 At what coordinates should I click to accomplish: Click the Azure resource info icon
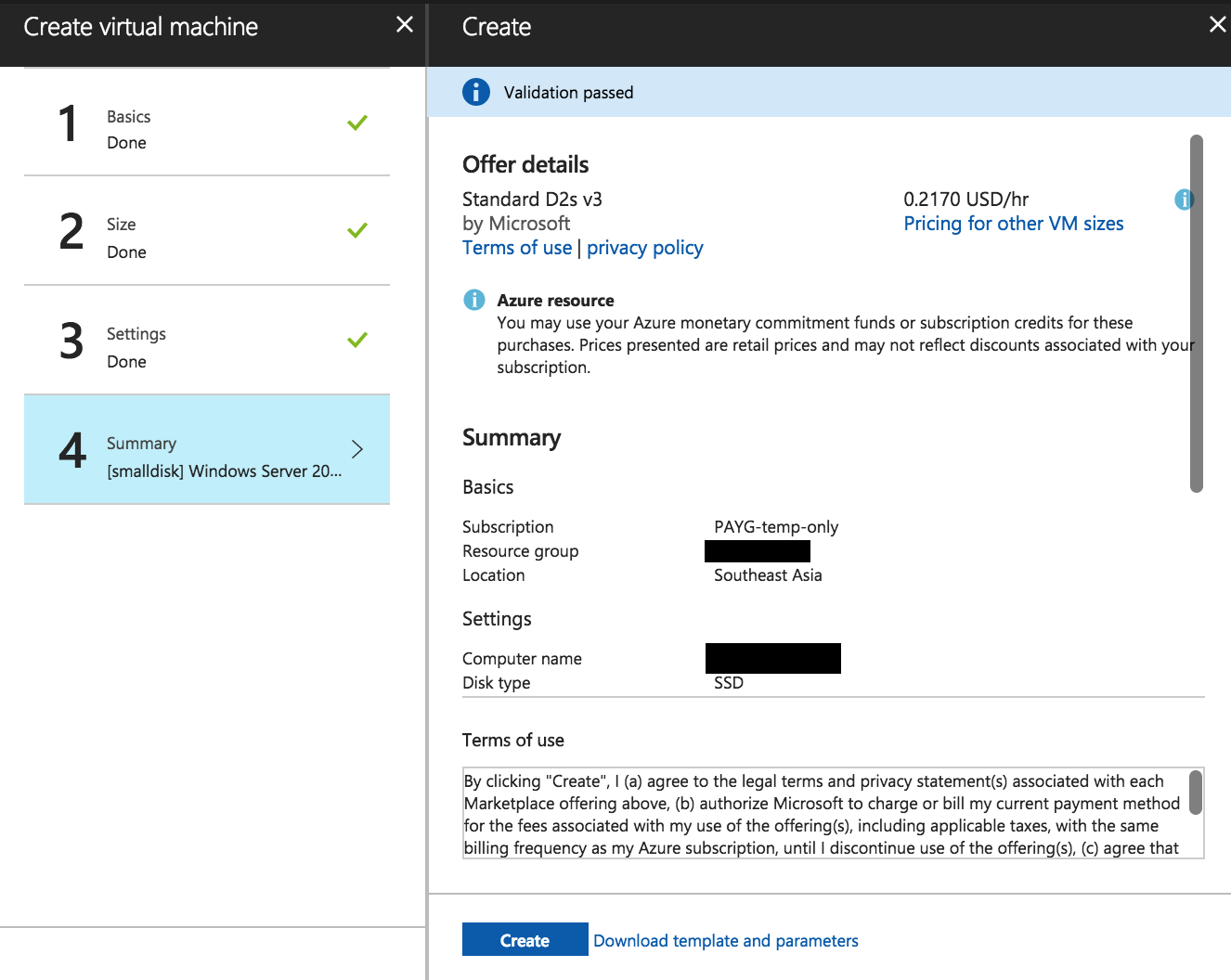point(473,300)
